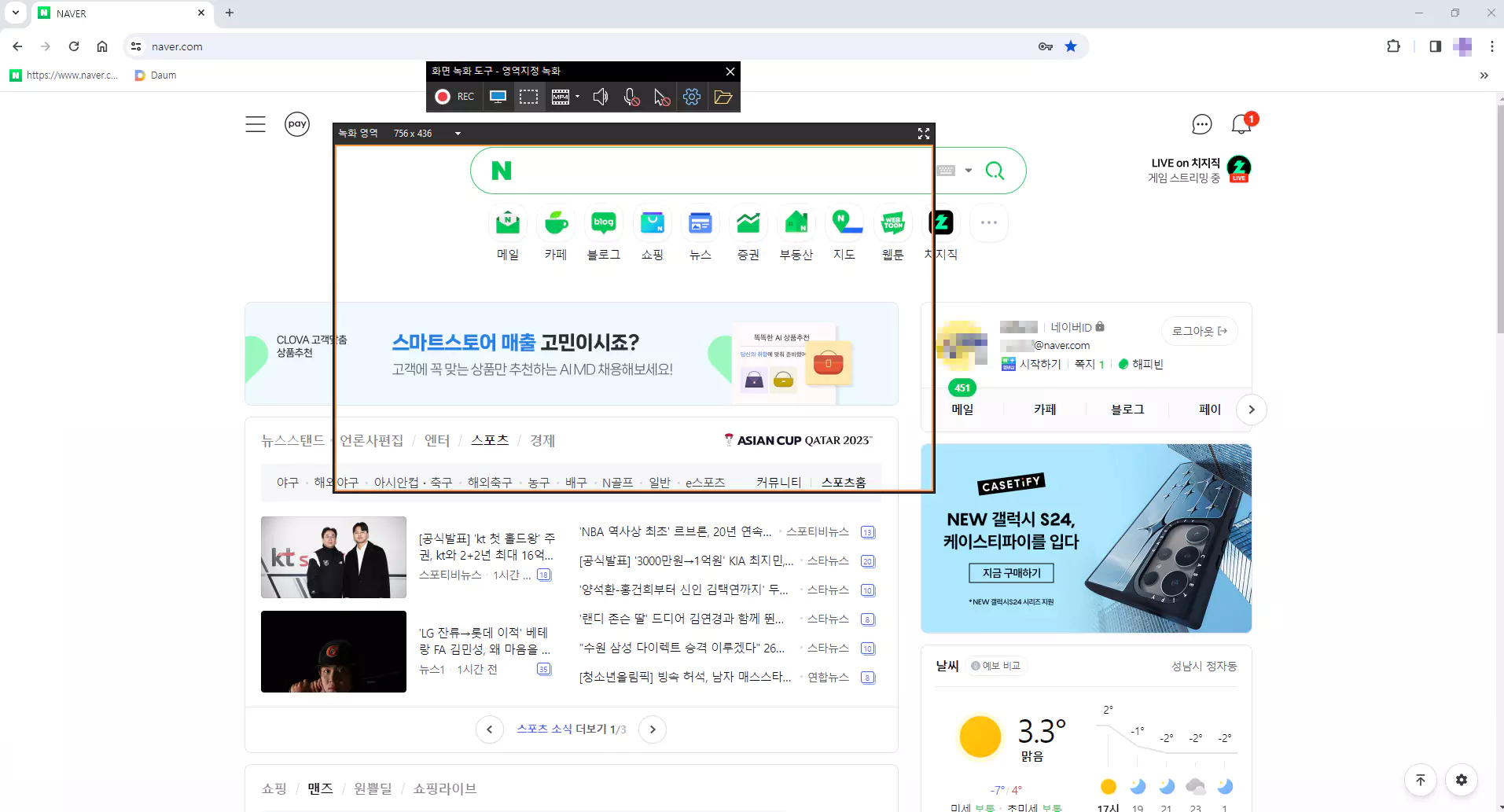Show more services ellipsis button
This screenshot has height=812, width=1504.
point(989,222)
